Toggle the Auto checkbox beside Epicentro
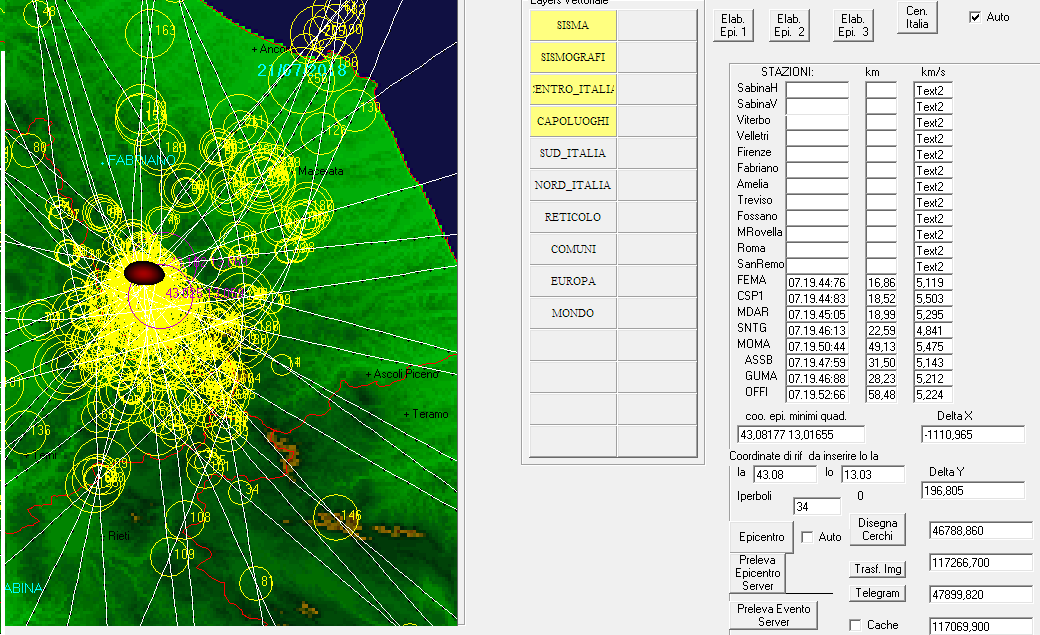 [x=807, y=537]
